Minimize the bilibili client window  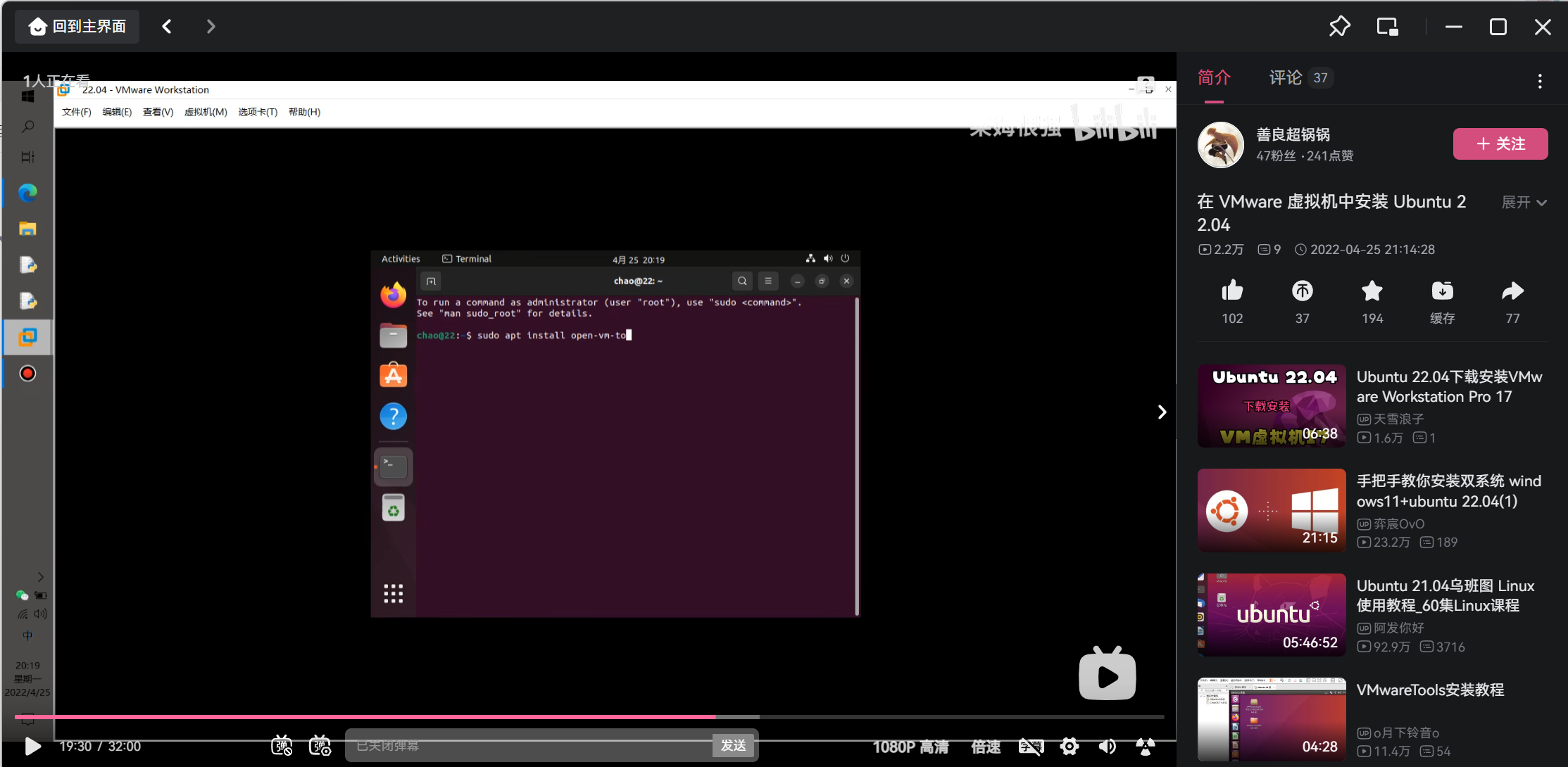1454,27
